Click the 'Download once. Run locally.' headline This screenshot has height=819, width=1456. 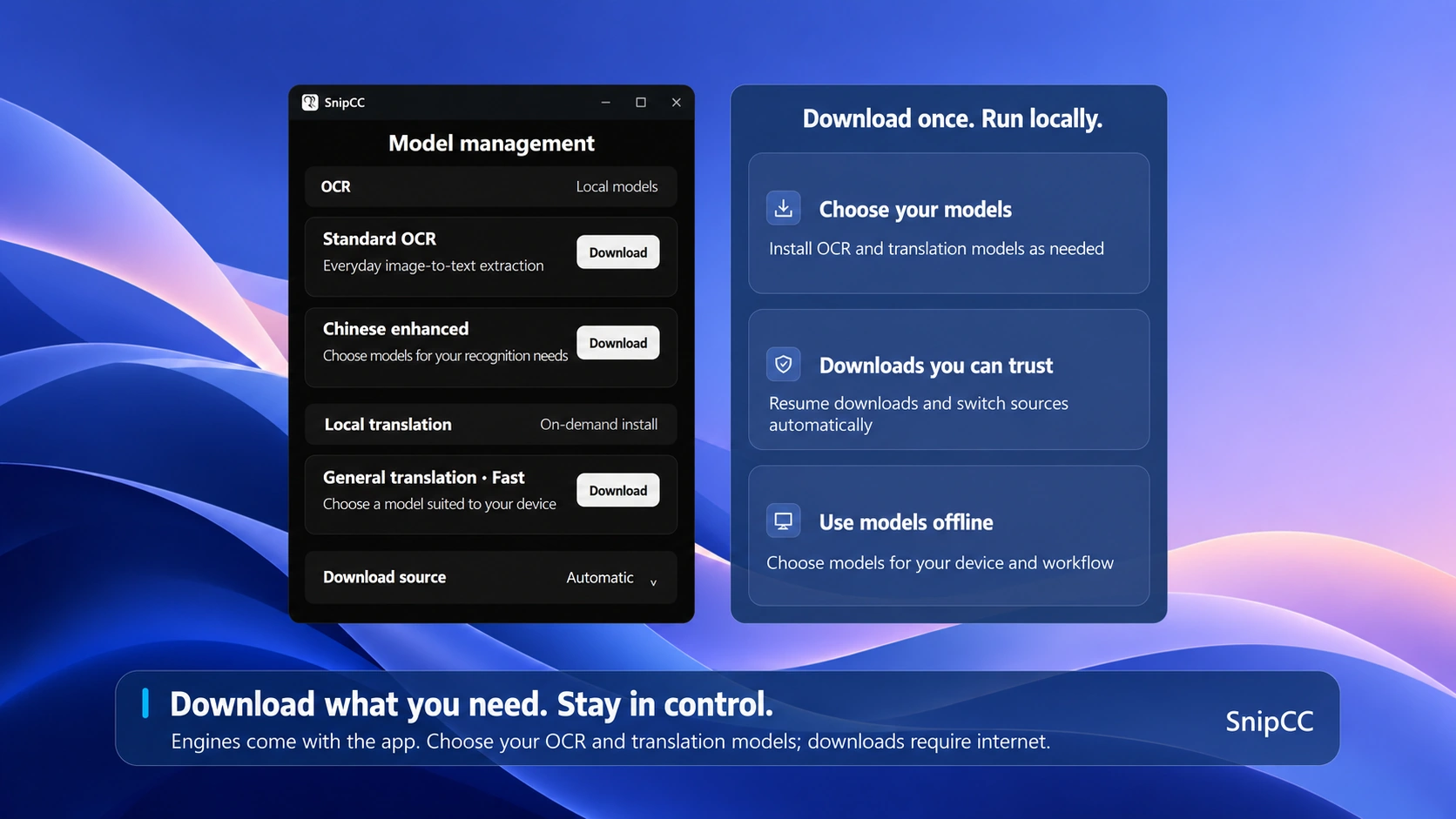953,118
